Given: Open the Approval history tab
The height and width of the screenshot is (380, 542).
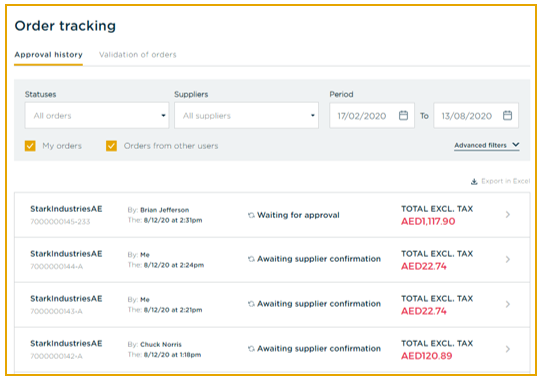Looking at the screenshot, I should tap(48, 55).
